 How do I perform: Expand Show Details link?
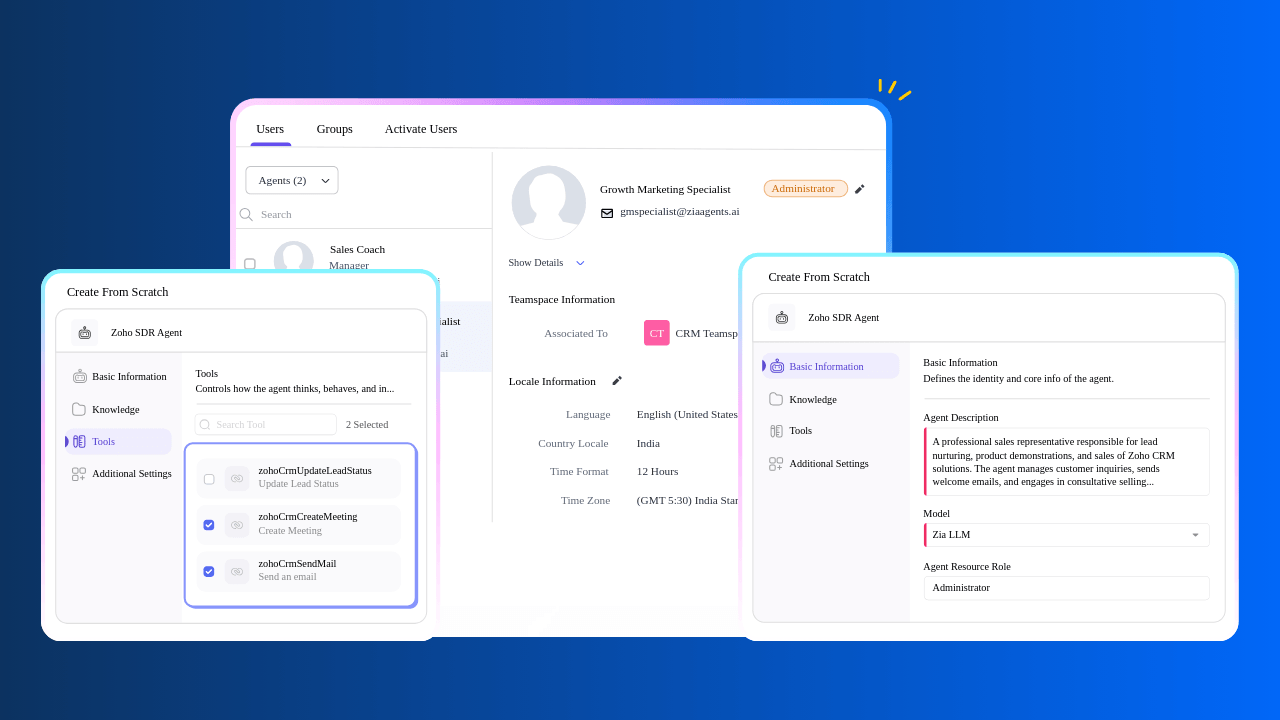click(x=535, y=263)
